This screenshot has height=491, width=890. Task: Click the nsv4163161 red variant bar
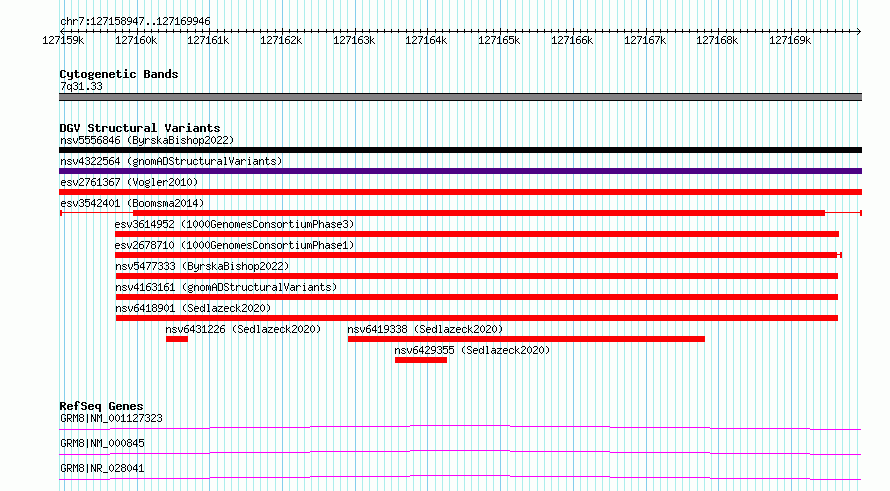477,297
